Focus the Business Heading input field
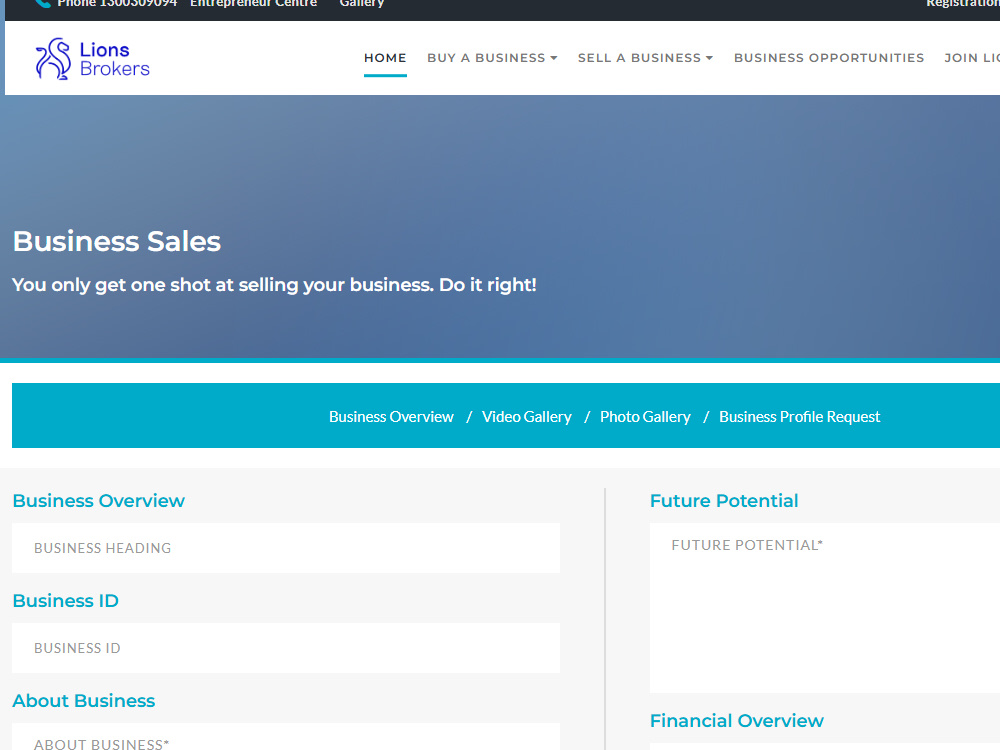This screenshot has width=1000, height=750. [286, 548]
